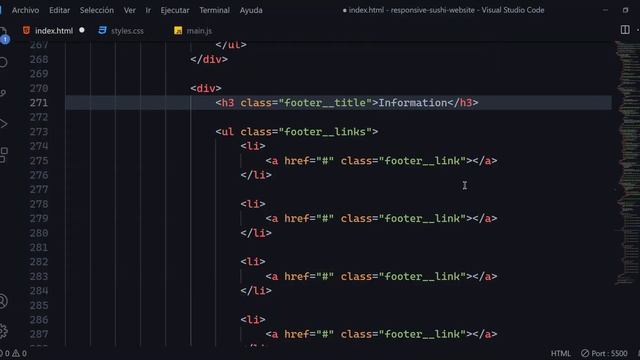Click the window title text
Screen dimensions: 640x360
click(x=443, y=10)
